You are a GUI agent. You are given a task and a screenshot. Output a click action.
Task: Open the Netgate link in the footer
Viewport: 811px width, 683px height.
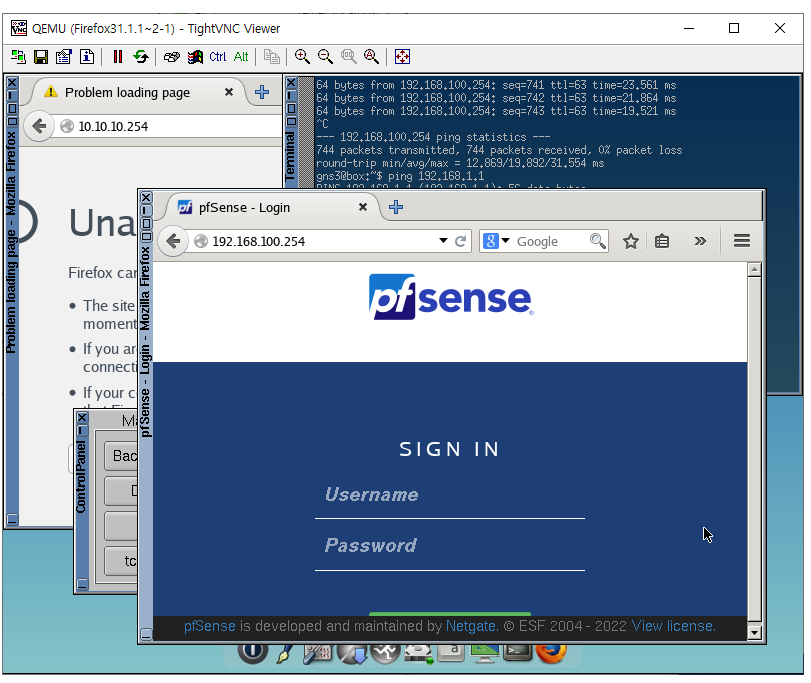[472, 626]
